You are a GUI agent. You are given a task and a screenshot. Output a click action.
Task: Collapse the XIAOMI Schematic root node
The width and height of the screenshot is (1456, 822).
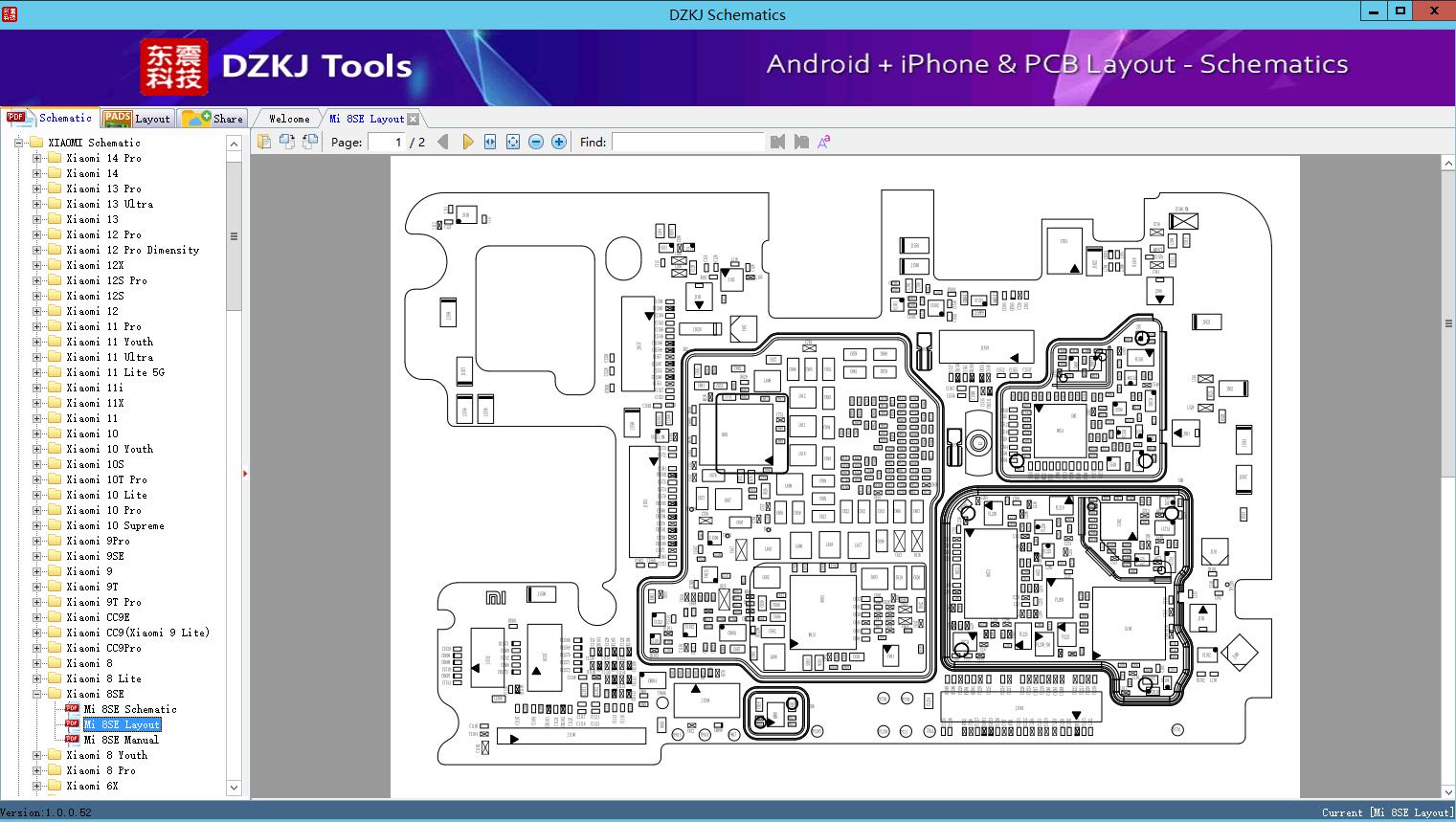pyautogui.click(x=19, y=143)
